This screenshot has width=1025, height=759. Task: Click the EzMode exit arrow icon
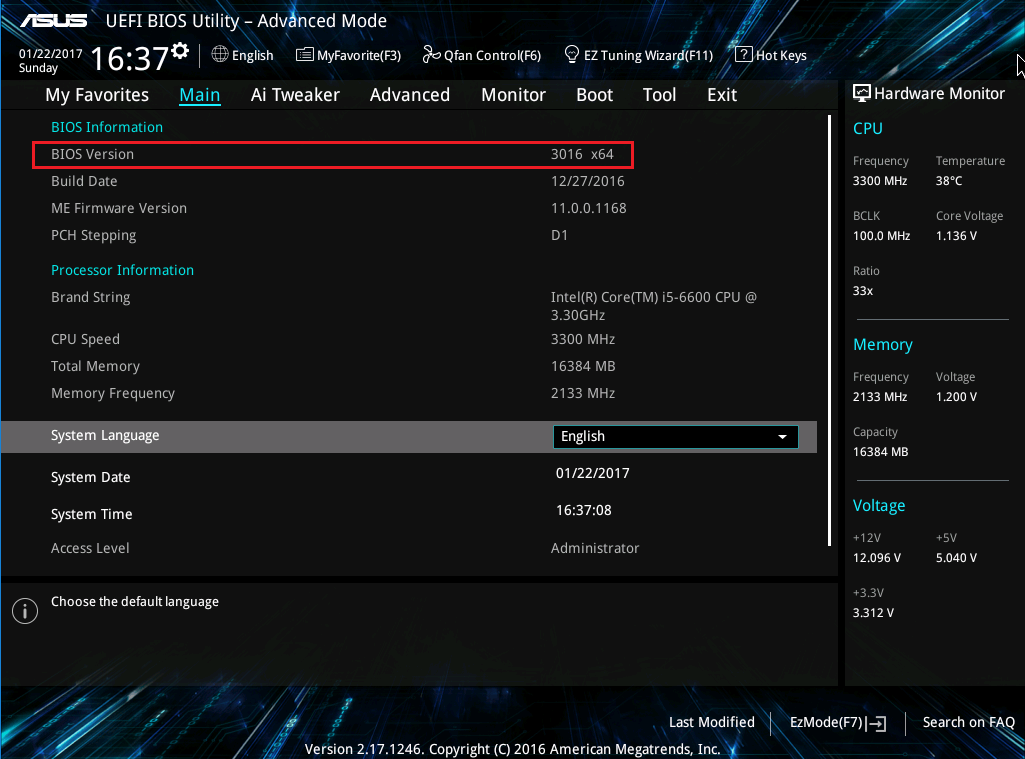point(876,723)
